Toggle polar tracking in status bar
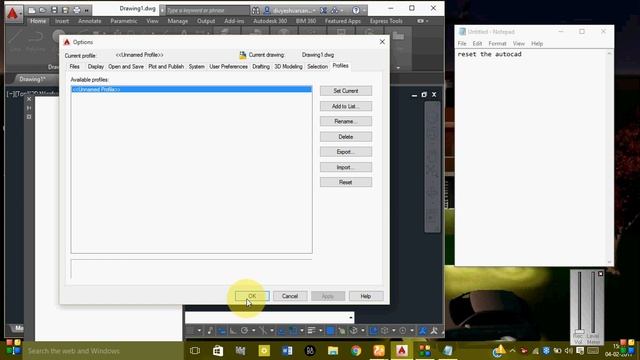Image resolution: width=640 pixels, height=360 pixels. (244, 331)
